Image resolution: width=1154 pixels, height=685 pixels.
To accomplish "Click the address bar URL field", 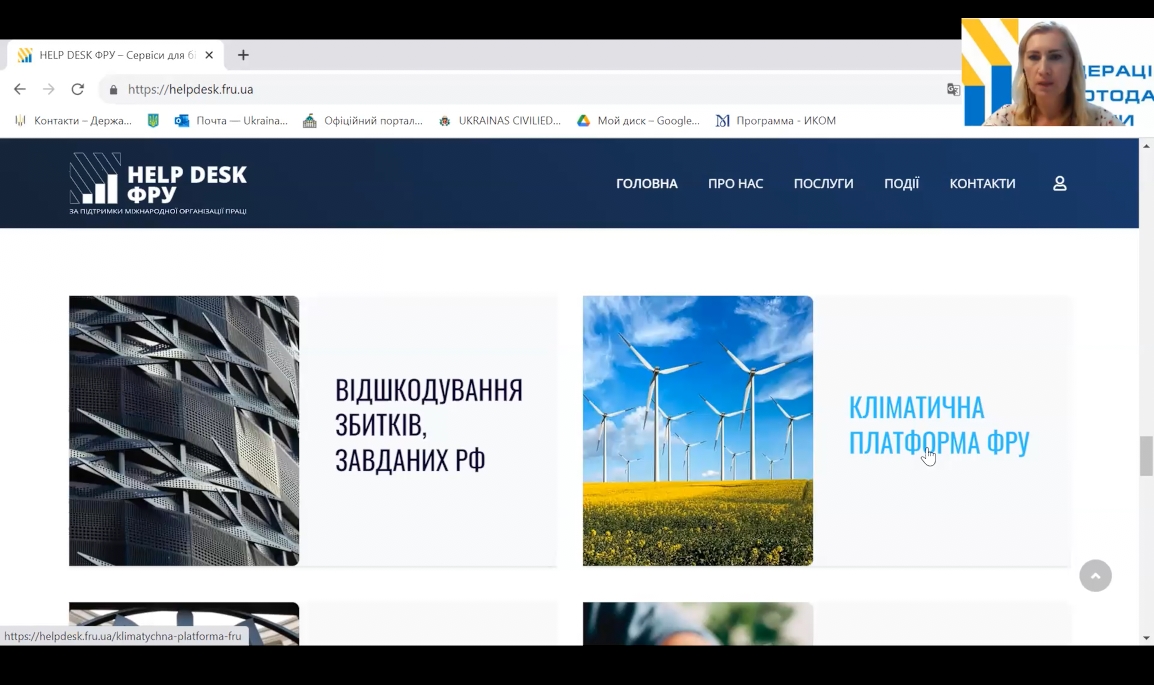I will (x=500, y=89).
